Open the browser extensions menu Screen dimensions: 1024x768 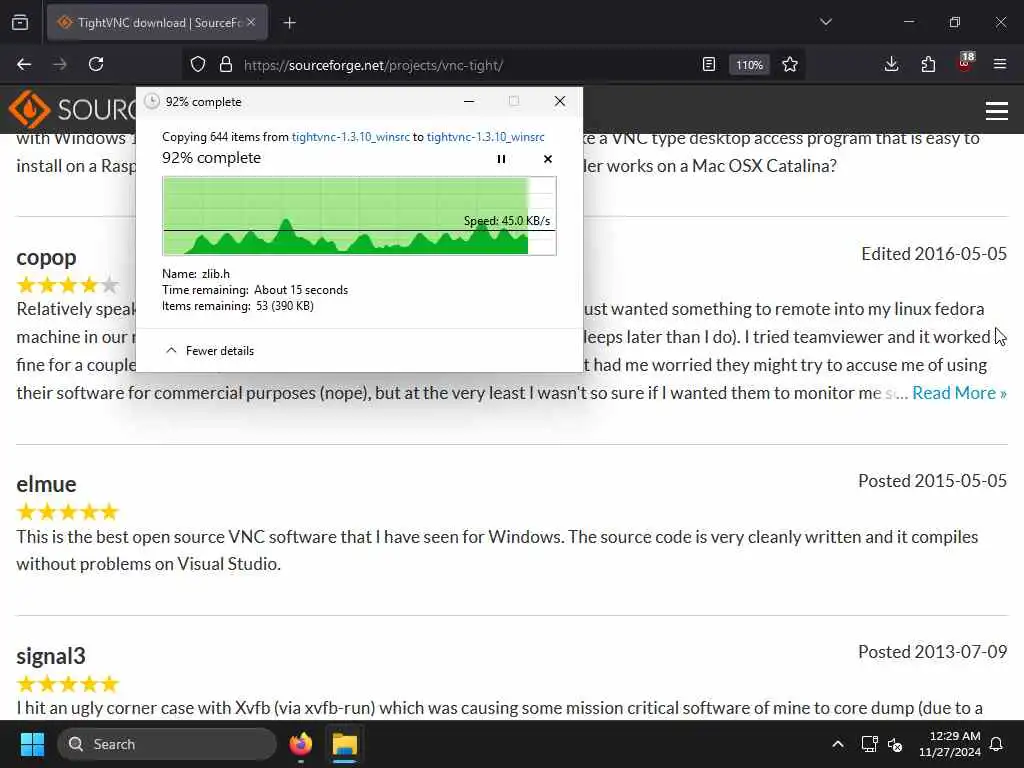click(928, 64)
